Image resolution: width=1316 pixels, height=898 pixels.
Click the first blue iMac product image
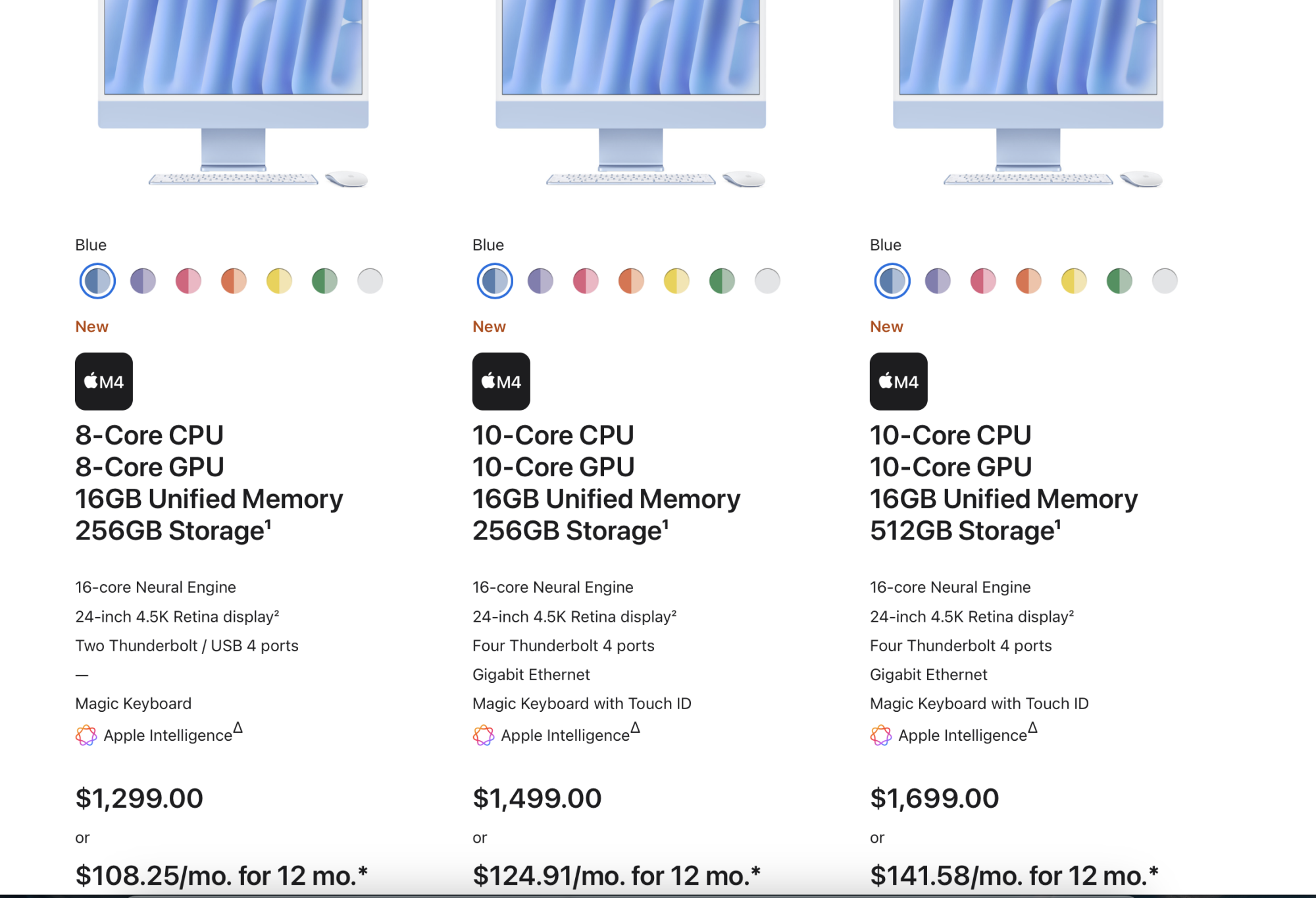click(x=233, y=94)
